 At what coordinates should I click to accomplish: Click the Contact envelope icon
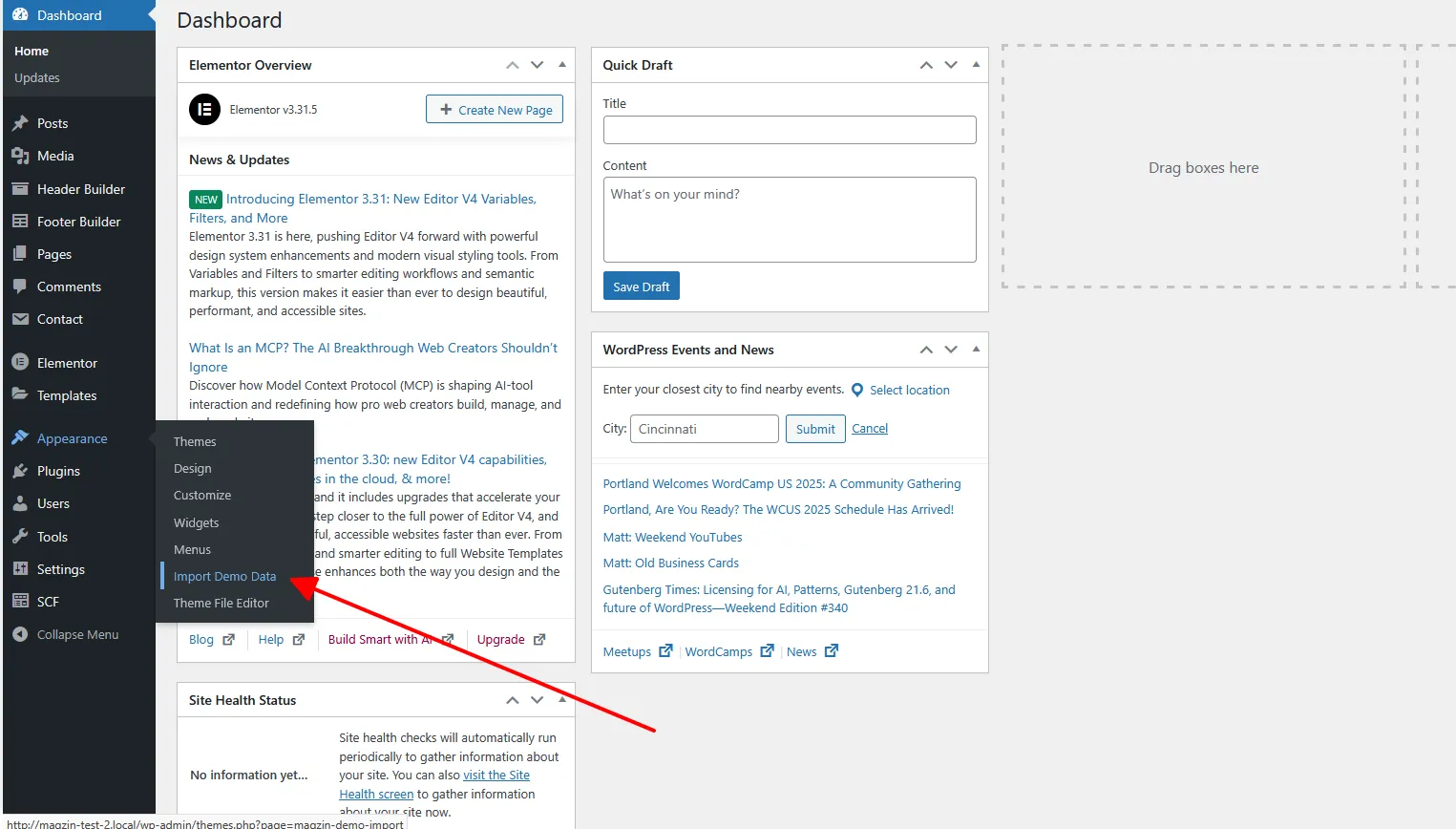coord(20,319)
